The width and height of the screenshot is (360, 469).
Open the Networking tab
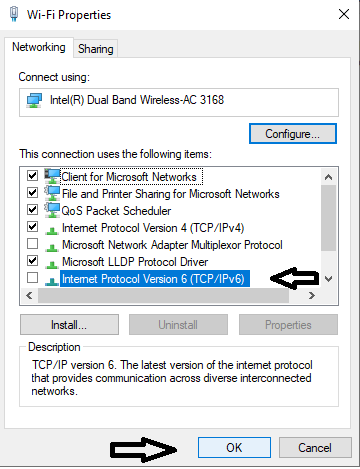39,47
